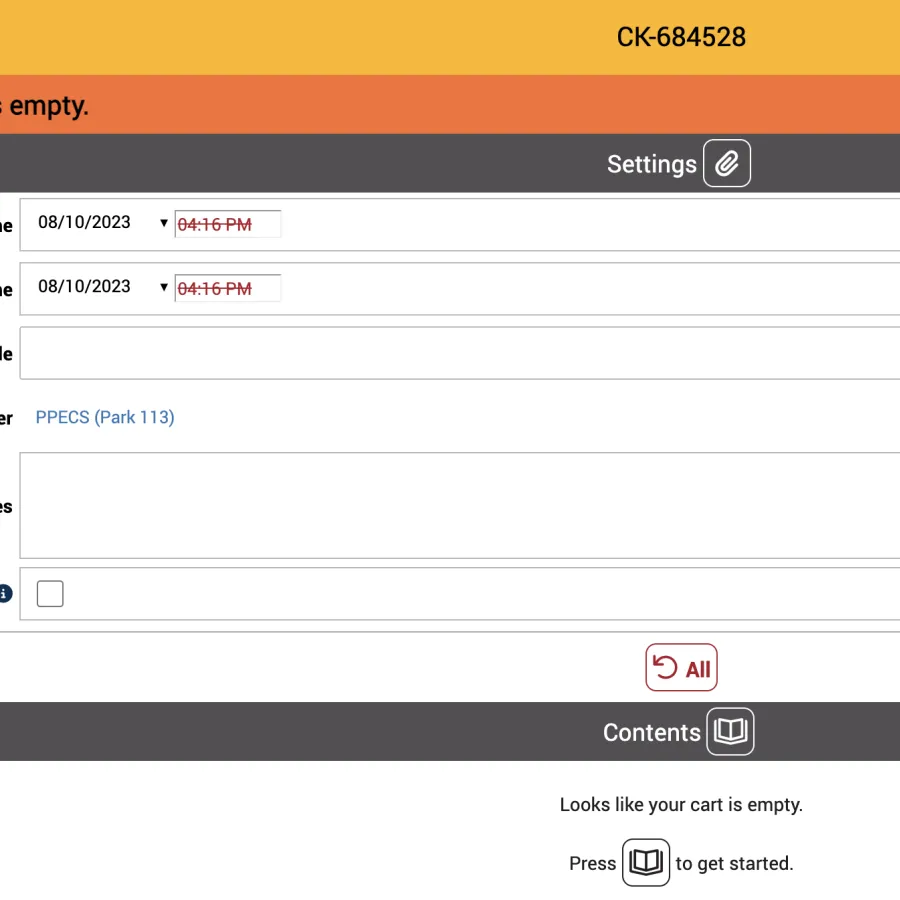Select the Contents section header label
Image resolution: width=900 pixels, height=900 pixels.
[x=651, y=732]
